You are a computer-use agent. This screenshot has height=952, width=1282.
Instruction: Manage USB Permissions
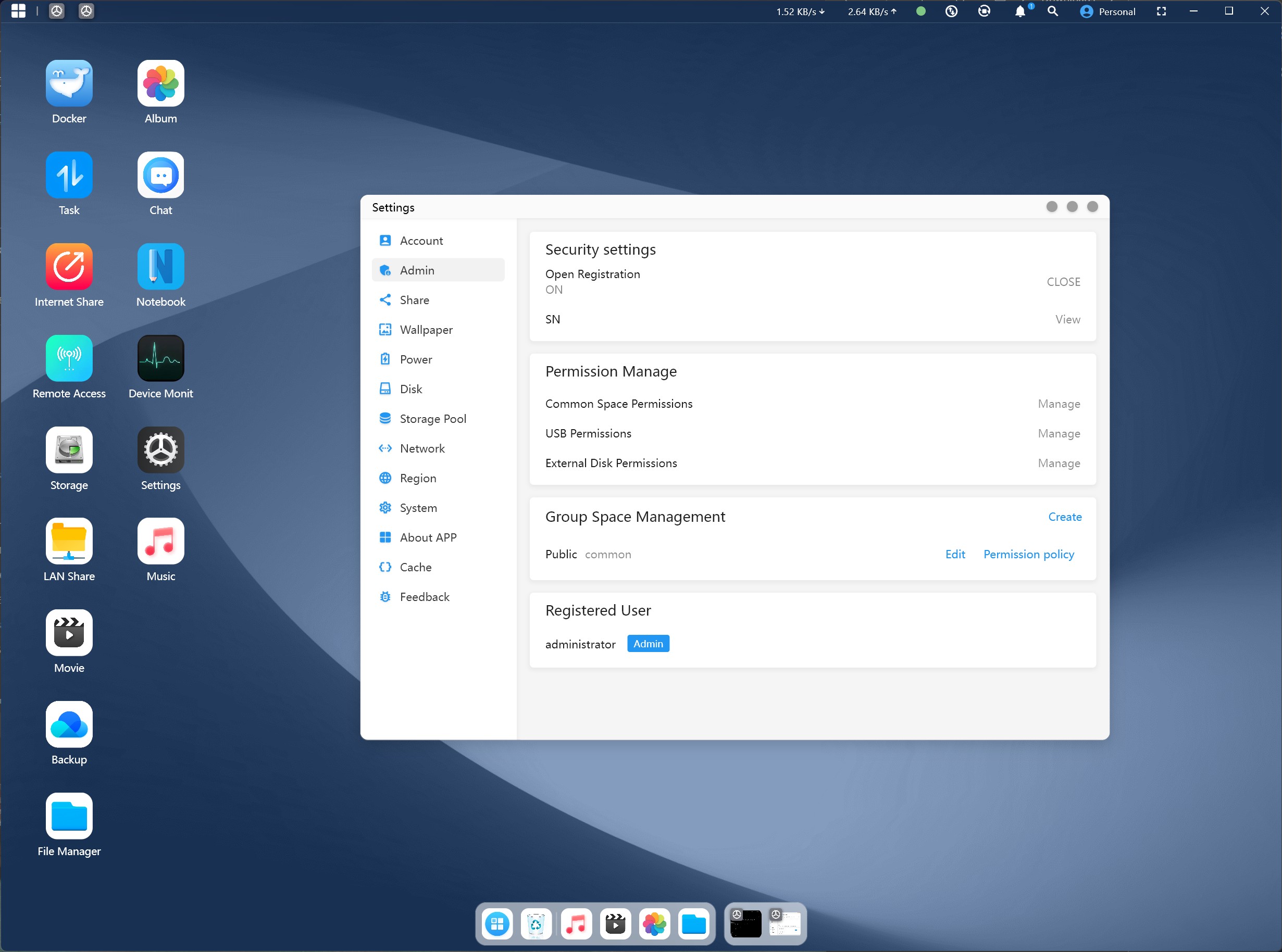[1059, 433]
